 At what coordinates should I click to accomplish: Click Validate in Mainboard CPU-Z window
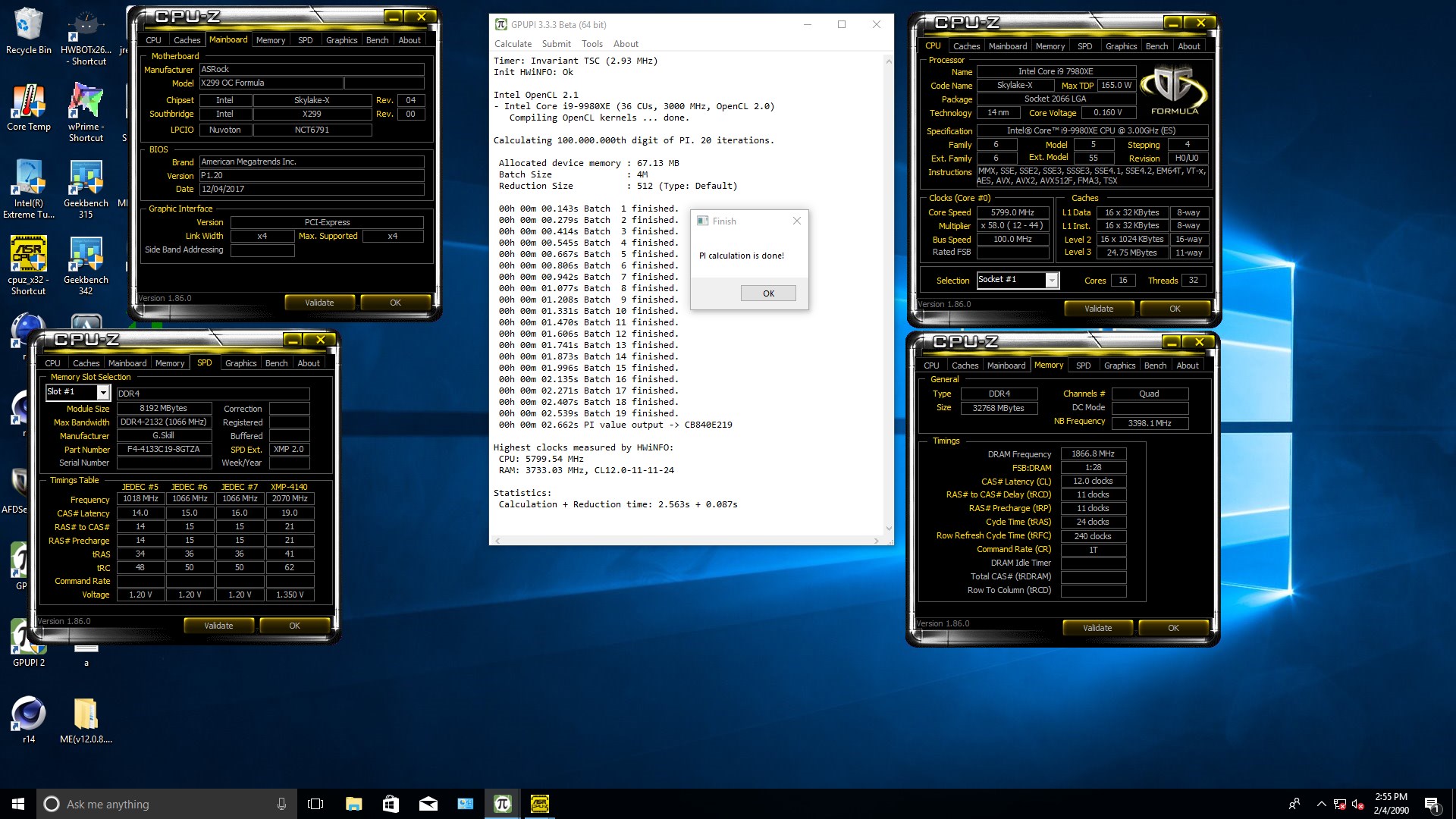tap(319, 303)
